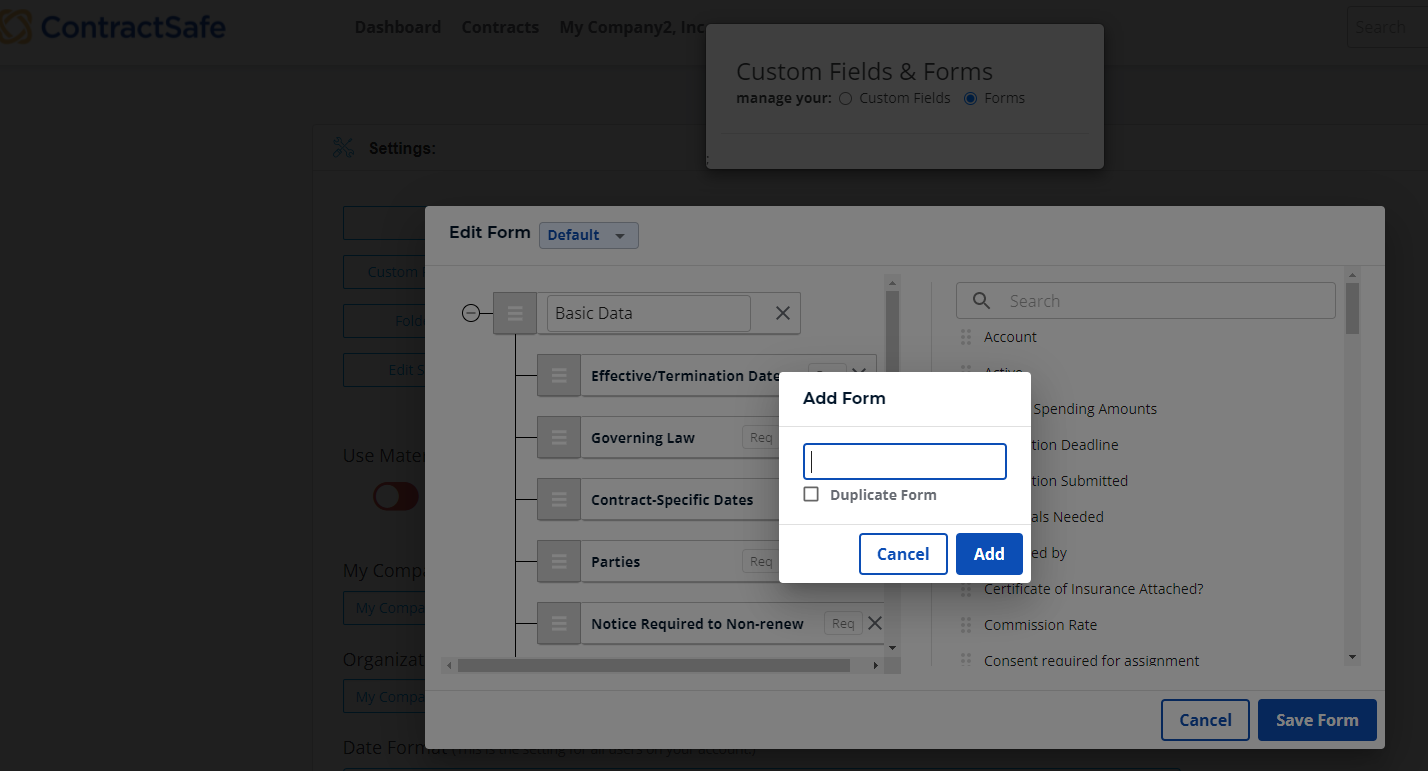Click the Governing Law field label
This screenshot has width=1428, height=771.
point(643,438)
